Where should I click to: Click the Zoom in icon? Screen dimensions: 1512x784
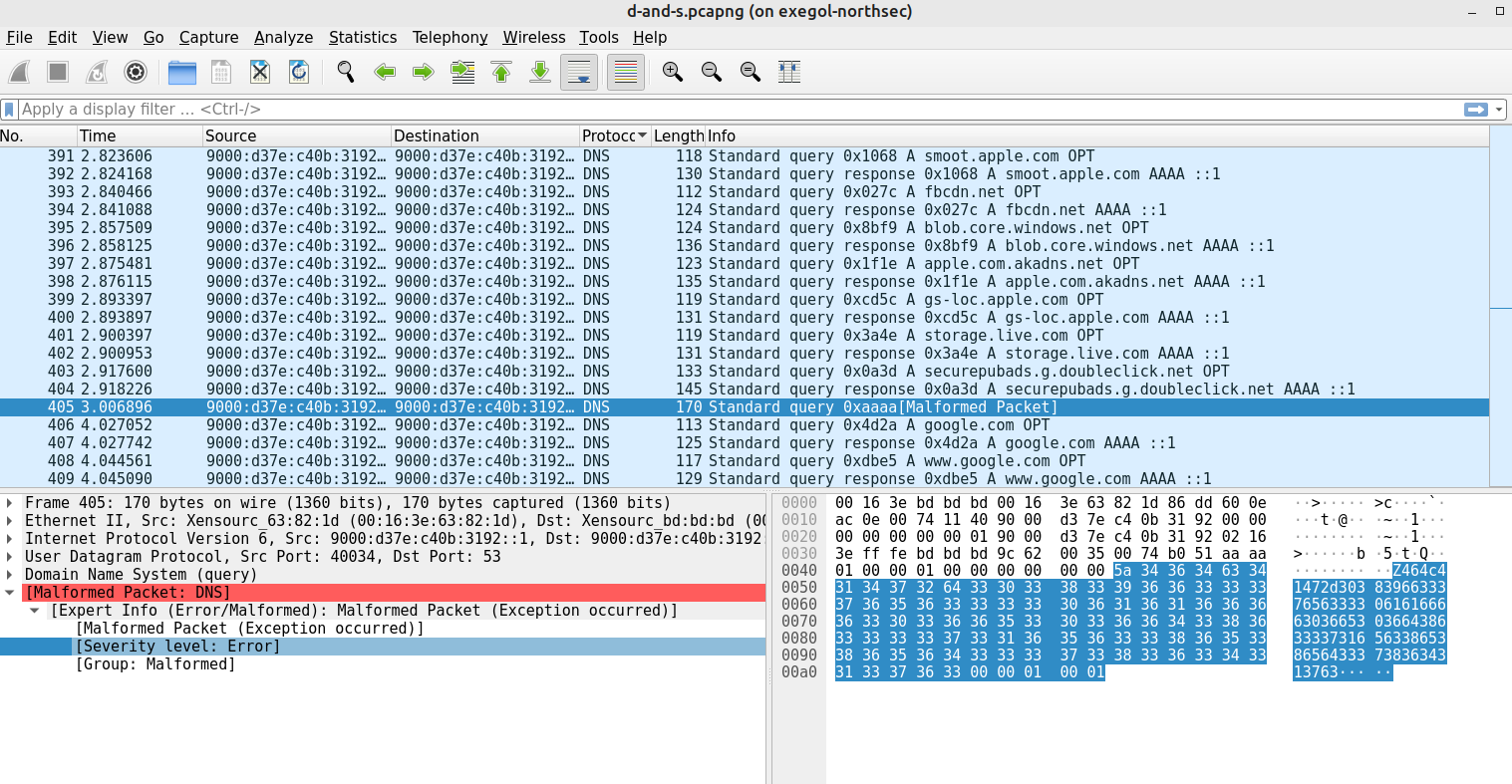click(672, 72)
